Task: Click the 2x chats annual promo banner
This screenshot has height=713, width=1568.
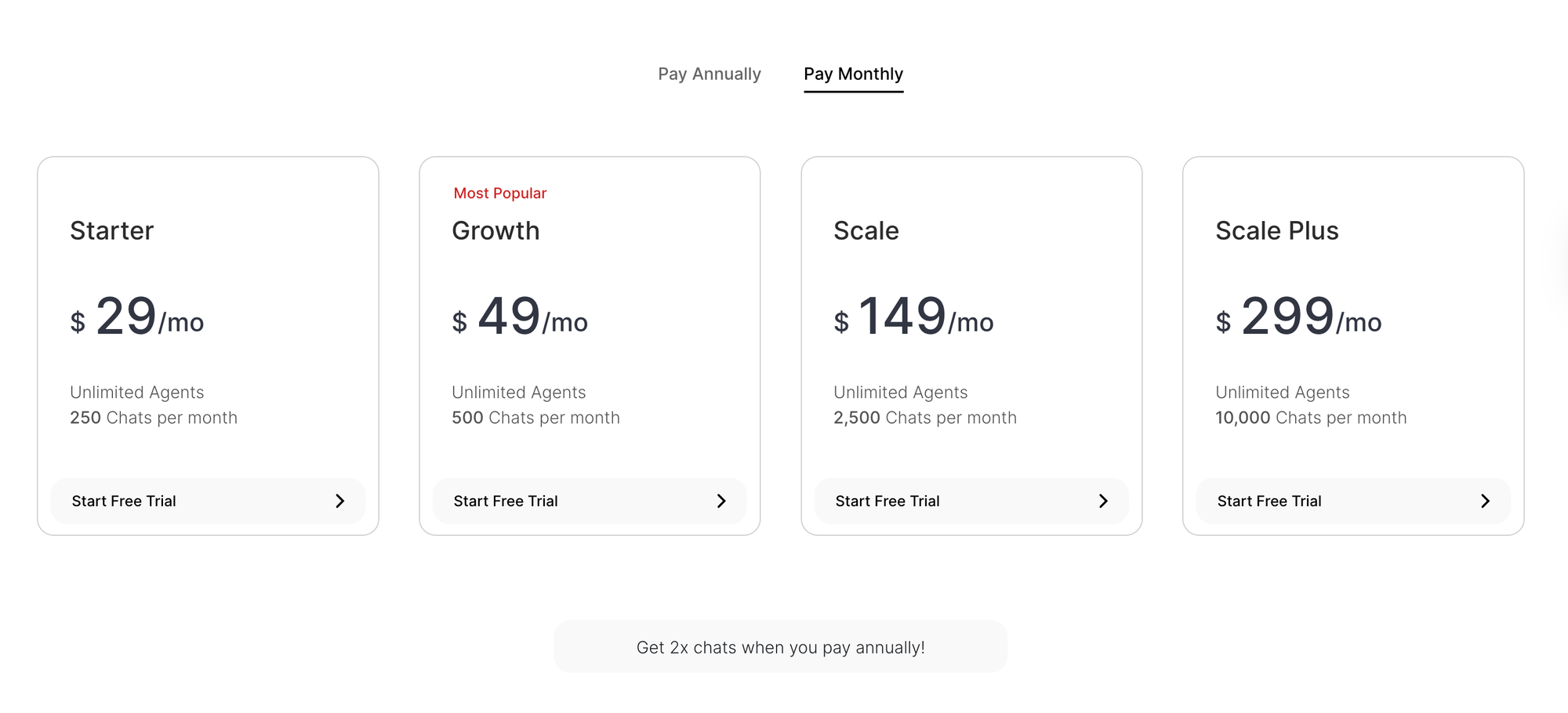Action: click(781, 646)
